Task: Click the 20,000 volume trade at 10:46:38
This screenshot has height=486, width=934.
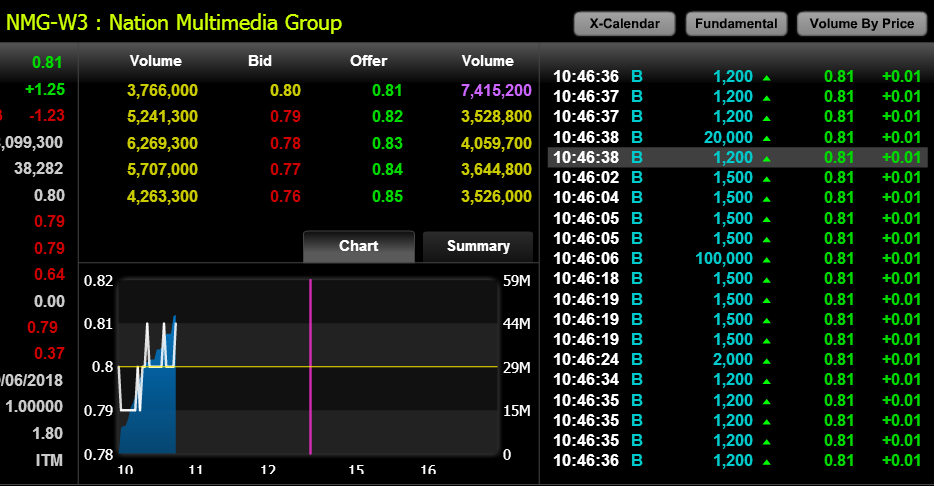Action: pyautogui.click(x=728, y=138)
